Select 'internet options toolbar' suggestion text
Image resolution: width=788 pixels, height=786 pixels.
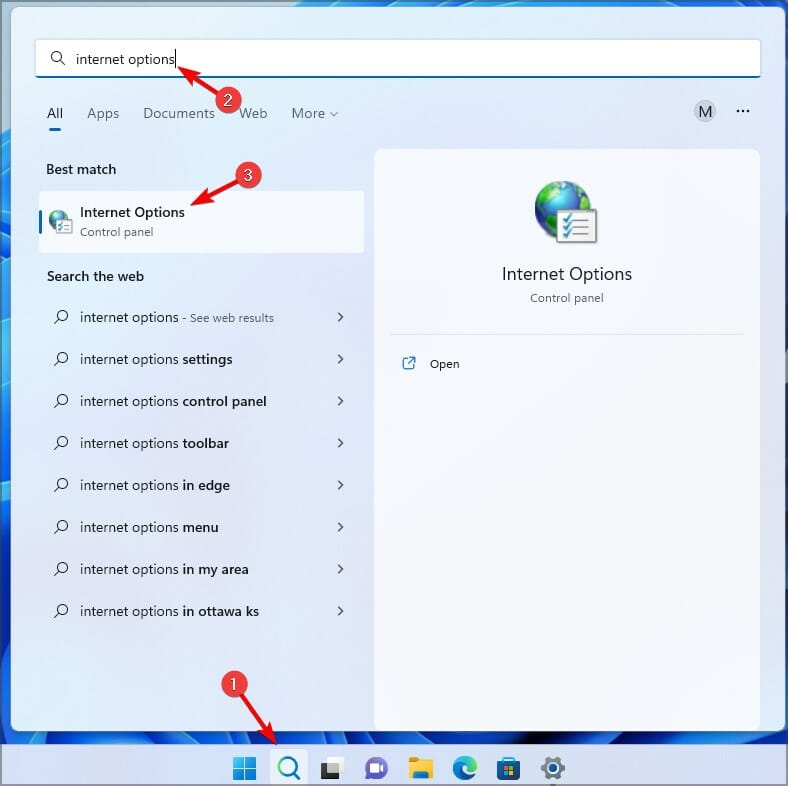(x=154, y=443)
